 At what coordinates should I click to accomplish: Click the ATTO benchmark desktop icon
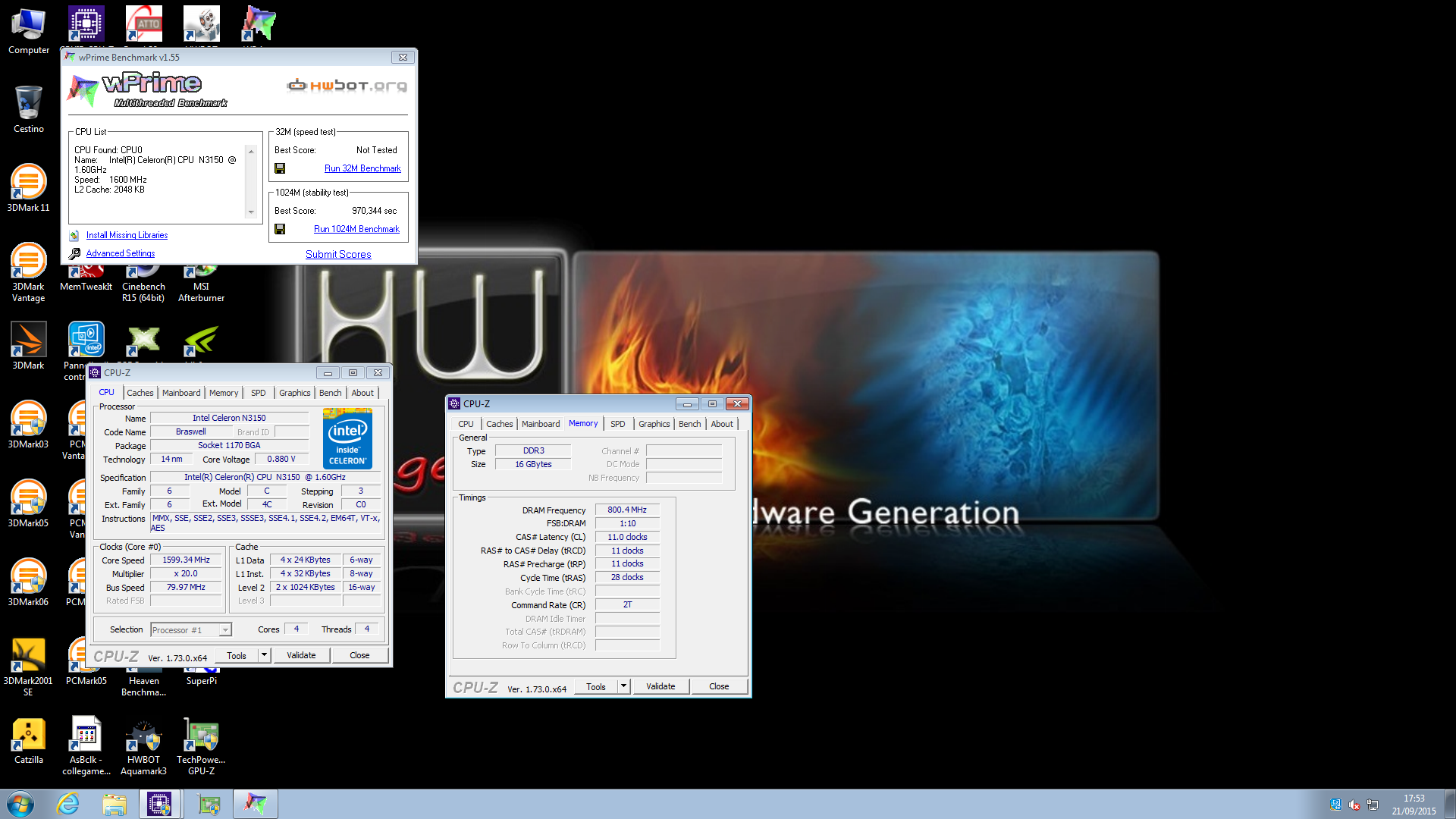(x=144, y=24)
